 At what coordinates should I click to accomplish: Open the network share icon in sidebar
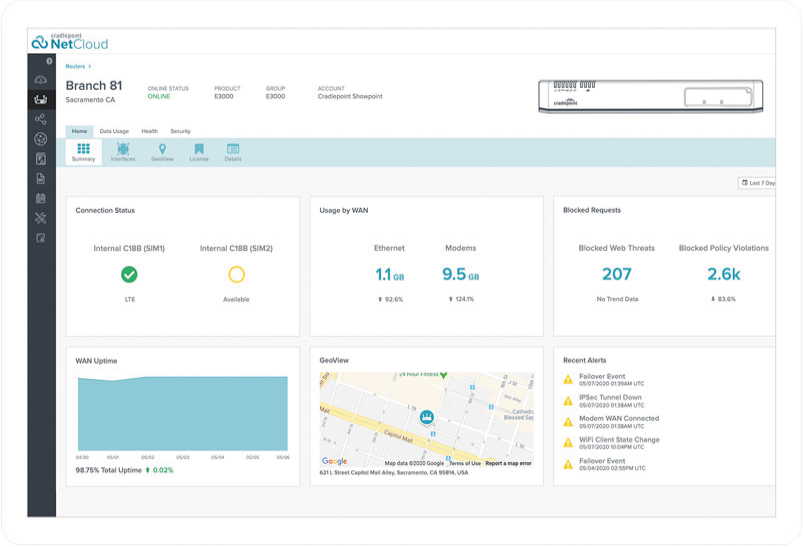(x=41, y=119)
